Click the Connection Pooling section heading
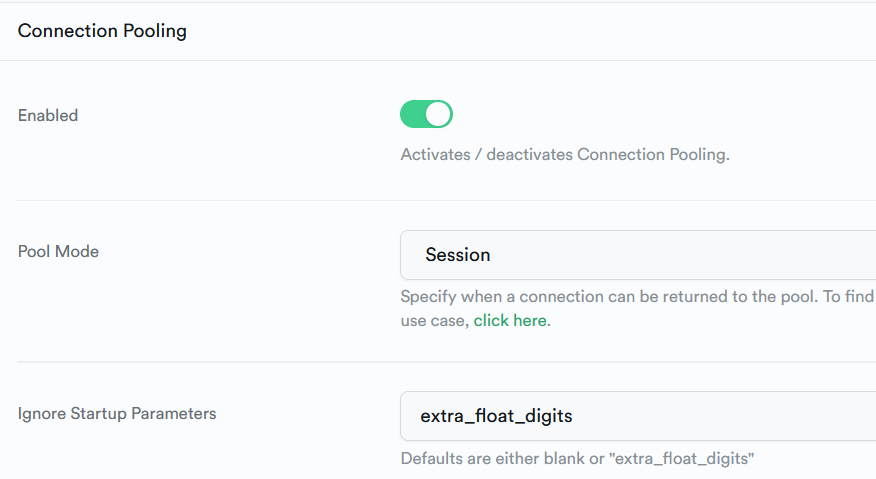 102,31
